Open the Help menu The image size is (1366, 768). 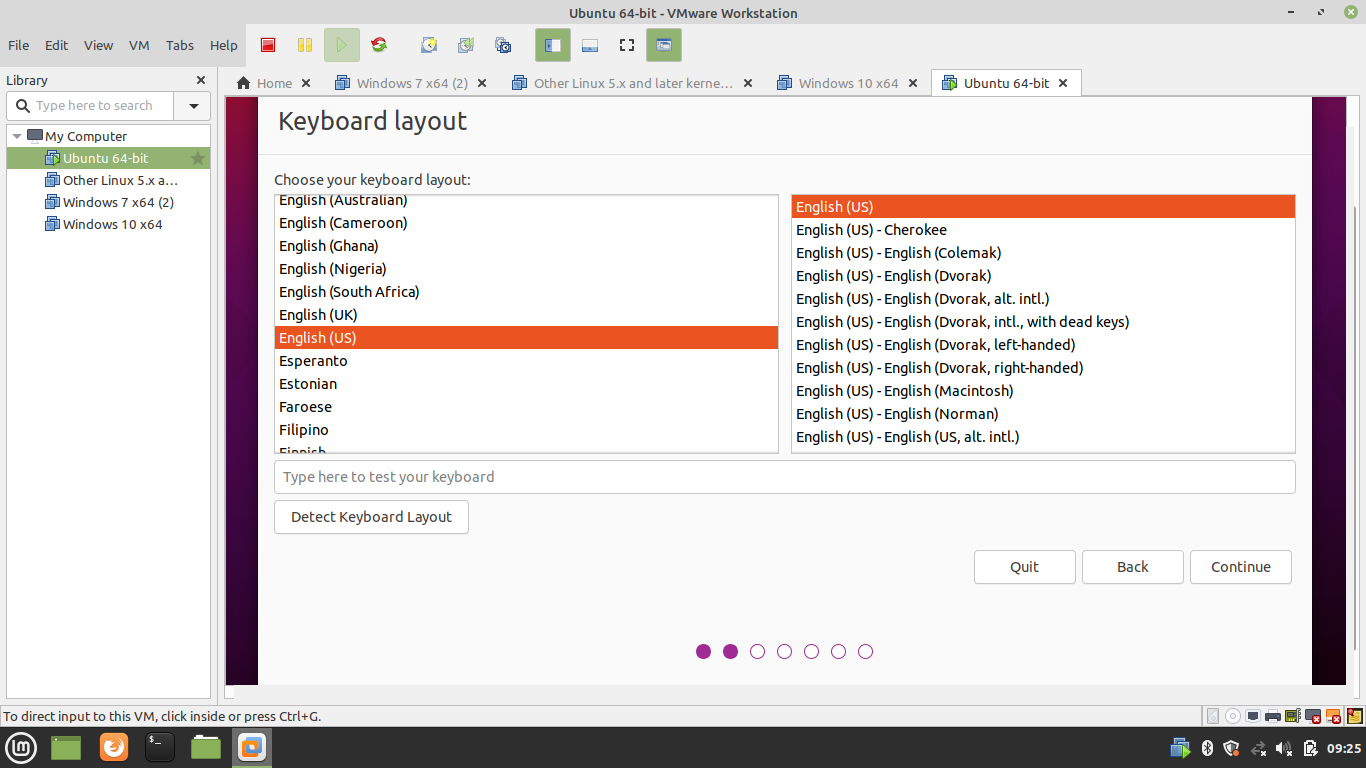coord(224,45)
